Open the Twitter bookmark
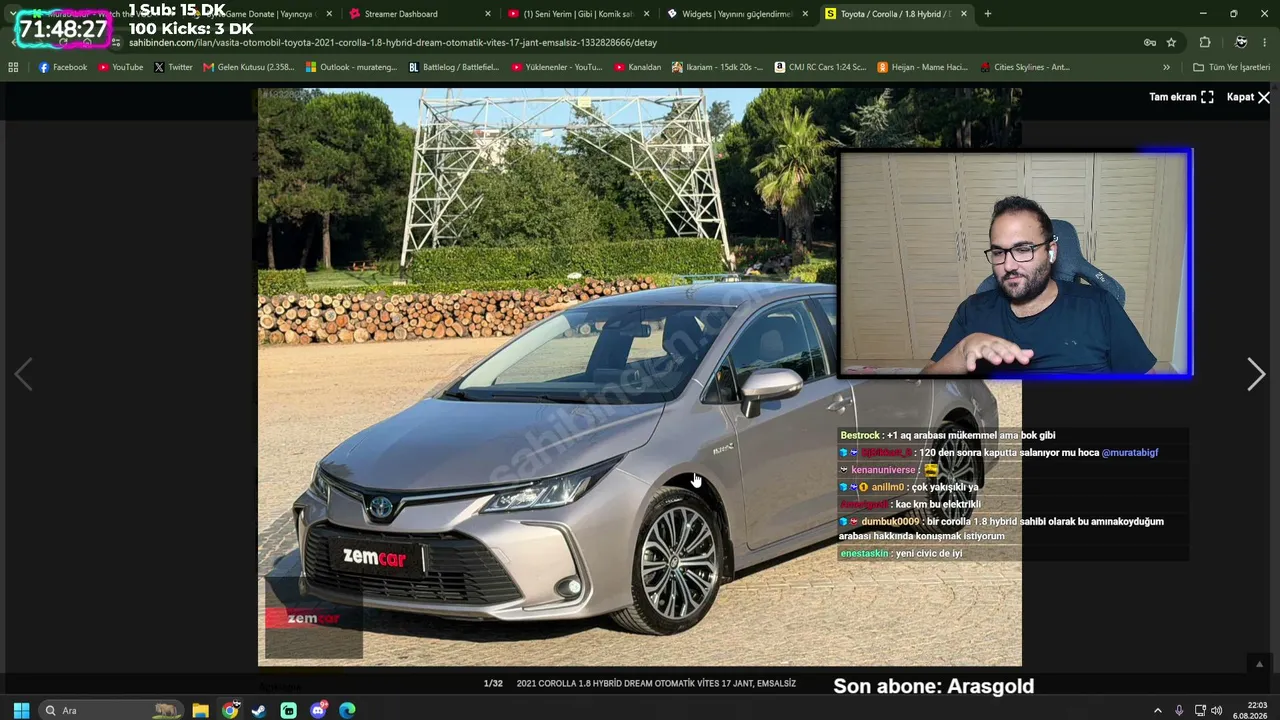1280x720 pixels. point(173,67)
